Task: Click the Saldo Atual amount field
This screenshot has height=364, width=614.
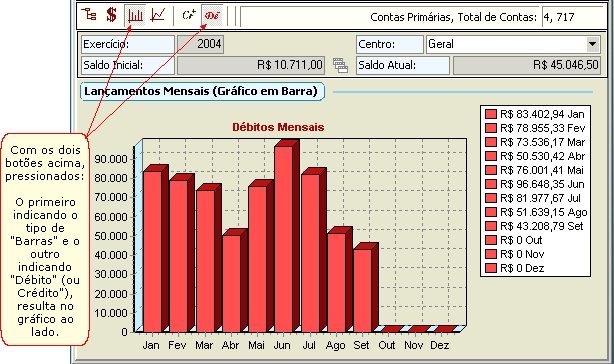Action: [x=526, y=65]
